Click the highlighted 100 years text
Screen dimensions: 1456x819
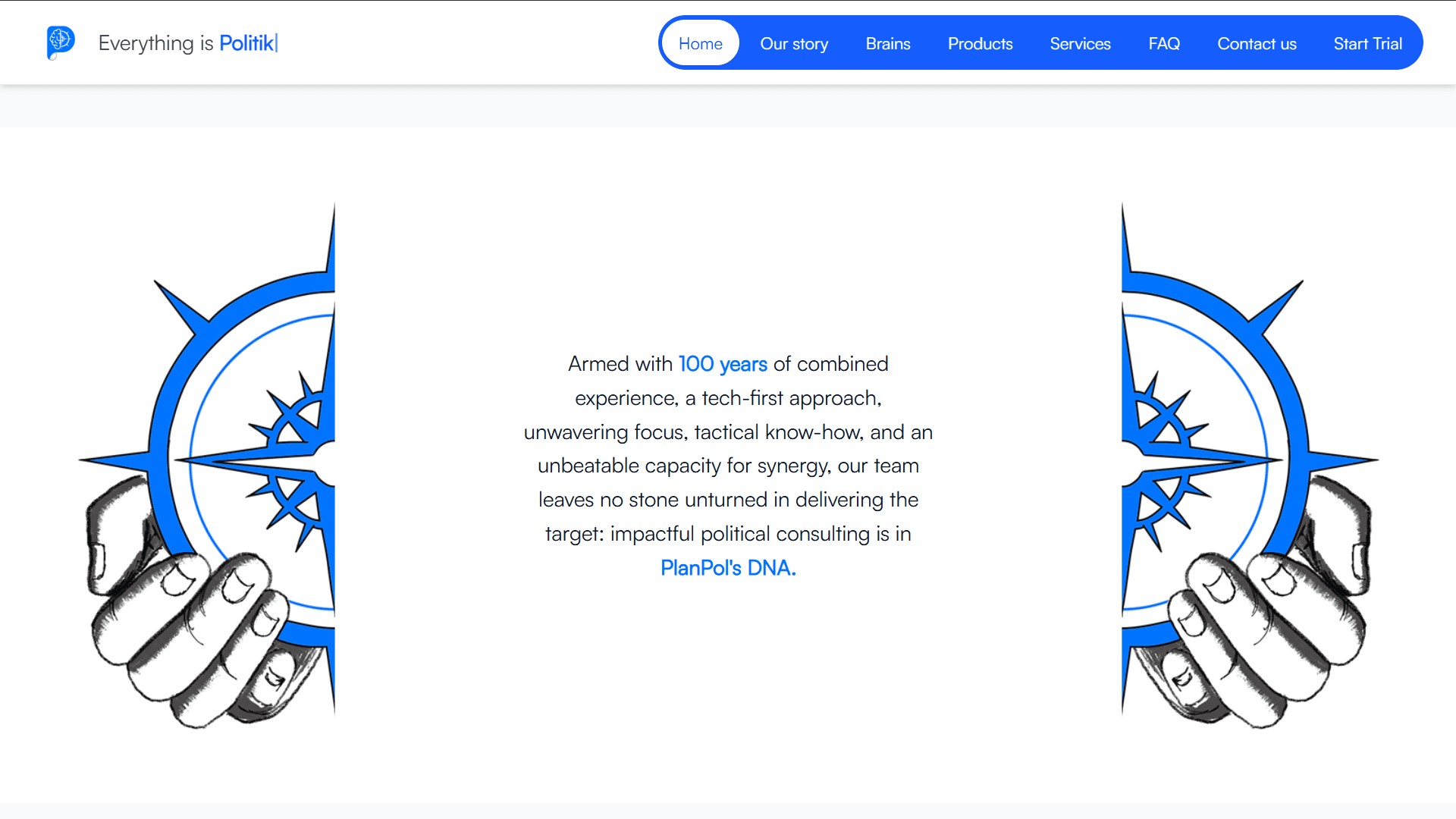click(722, 364)
